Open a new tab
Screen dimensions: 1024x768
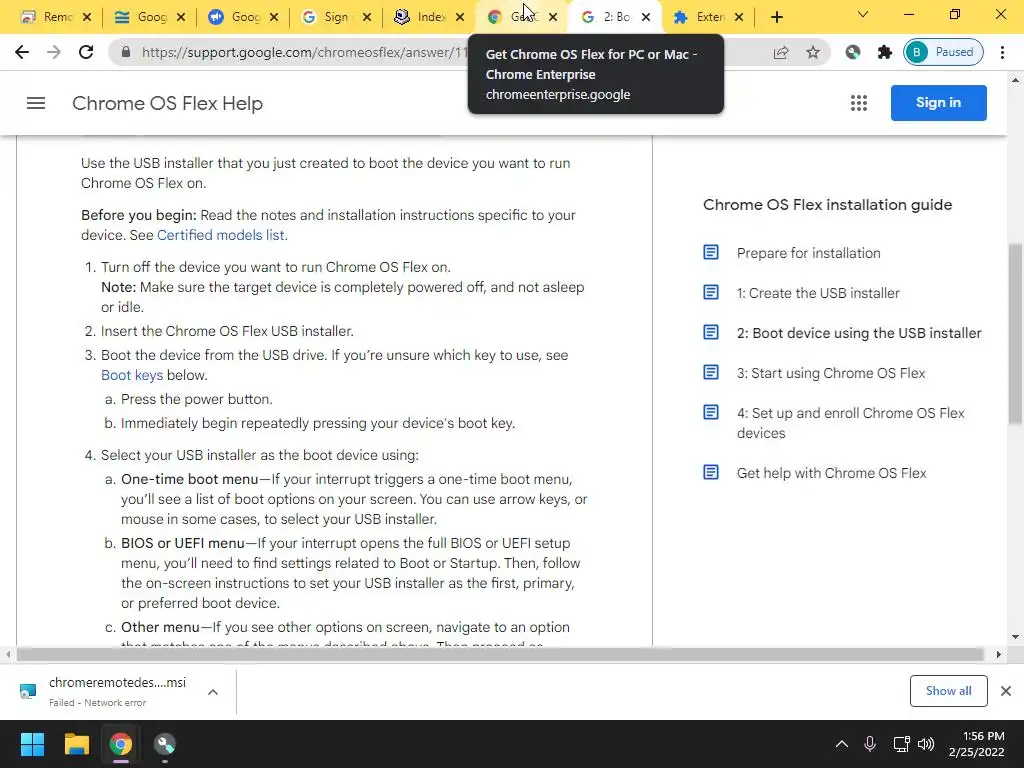(776, 17)
